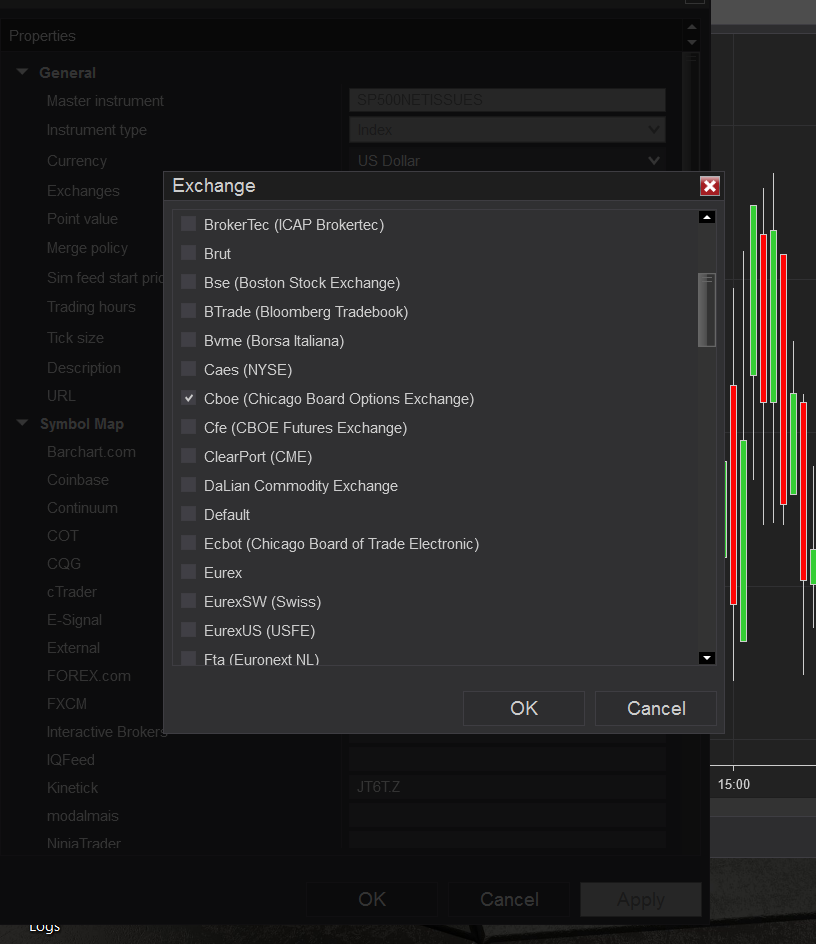The image size is (816, 944).
Task: Tick DaLian Commodity Exchange checkbox
Action: click(x=188, y=485)
